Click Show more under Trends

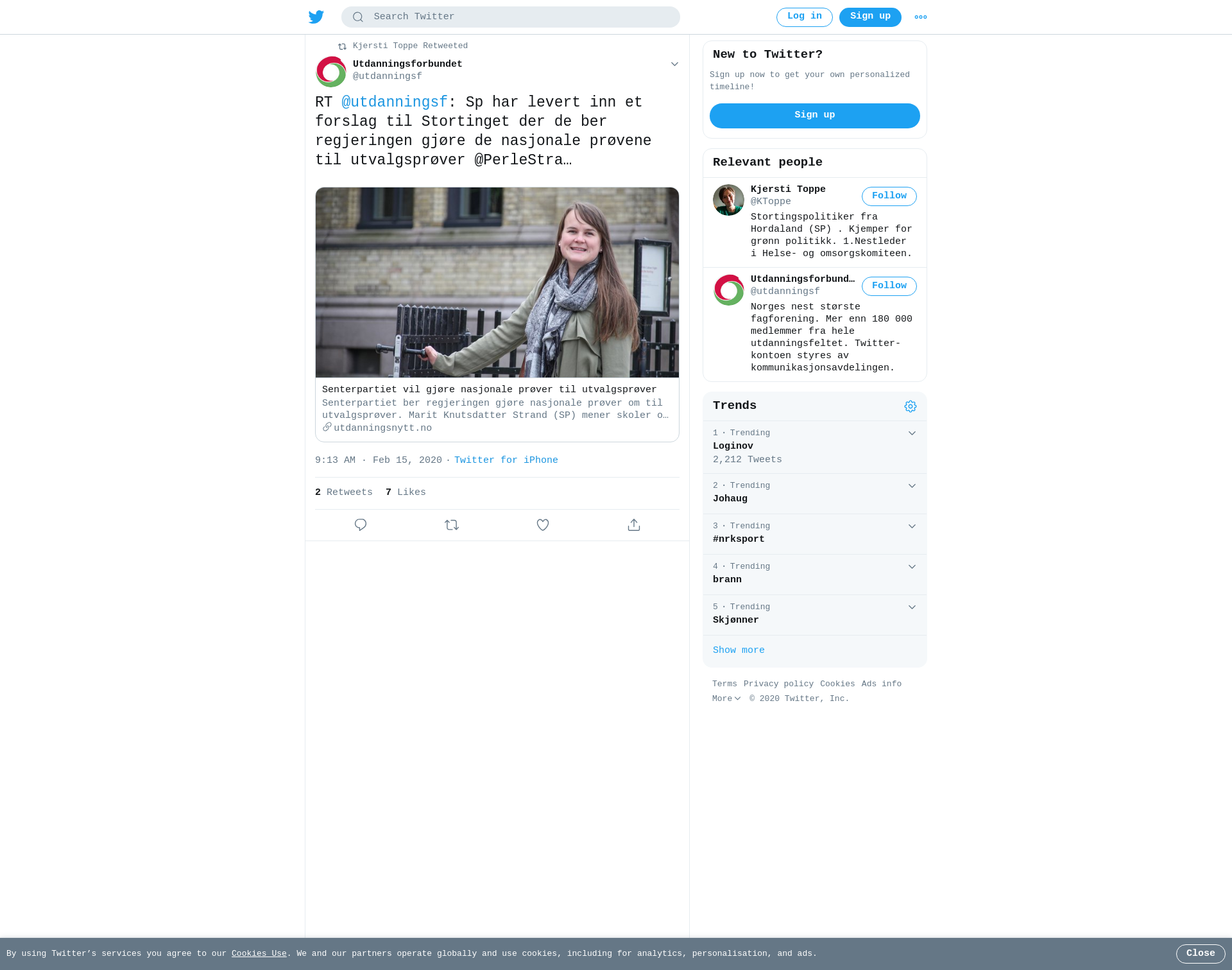coord(739,650)
